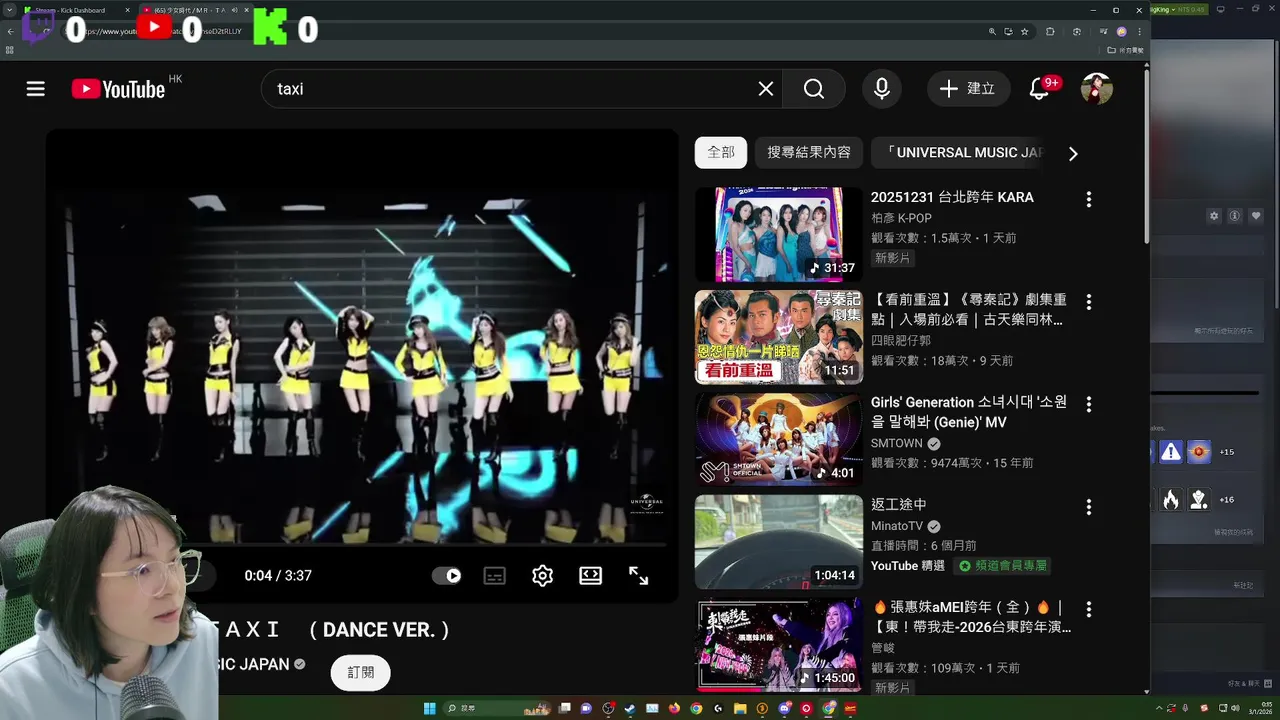The height and width of the screenshot is (720, 1280).
Task: Open Girls' Generation Genie MV title link
Action: pos(969,412)
